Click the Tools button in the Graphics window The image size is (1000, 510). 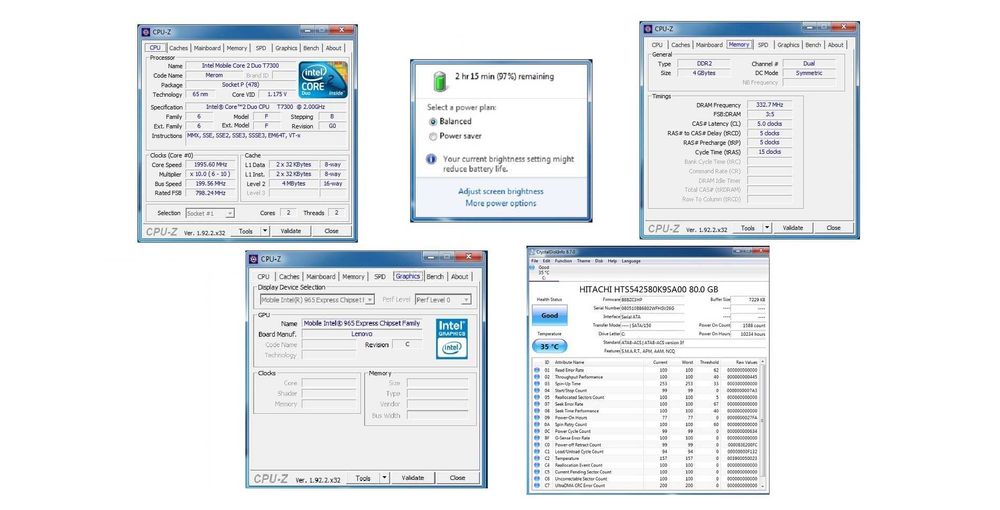coord(363,477)
